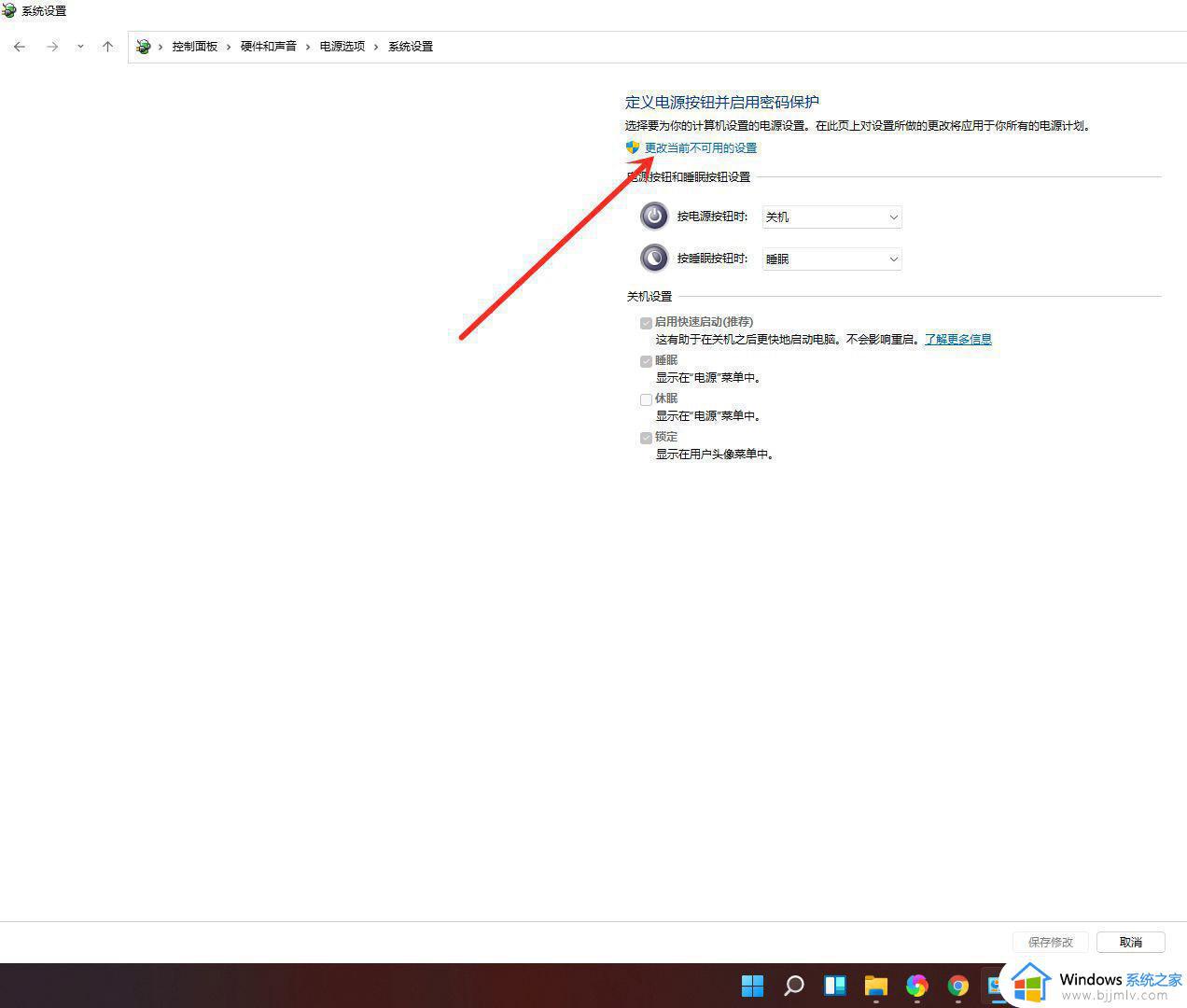The image size is (1187, 1008).
Task: Open Widgets panel icon in taskbar
Action: coord(835,986)
